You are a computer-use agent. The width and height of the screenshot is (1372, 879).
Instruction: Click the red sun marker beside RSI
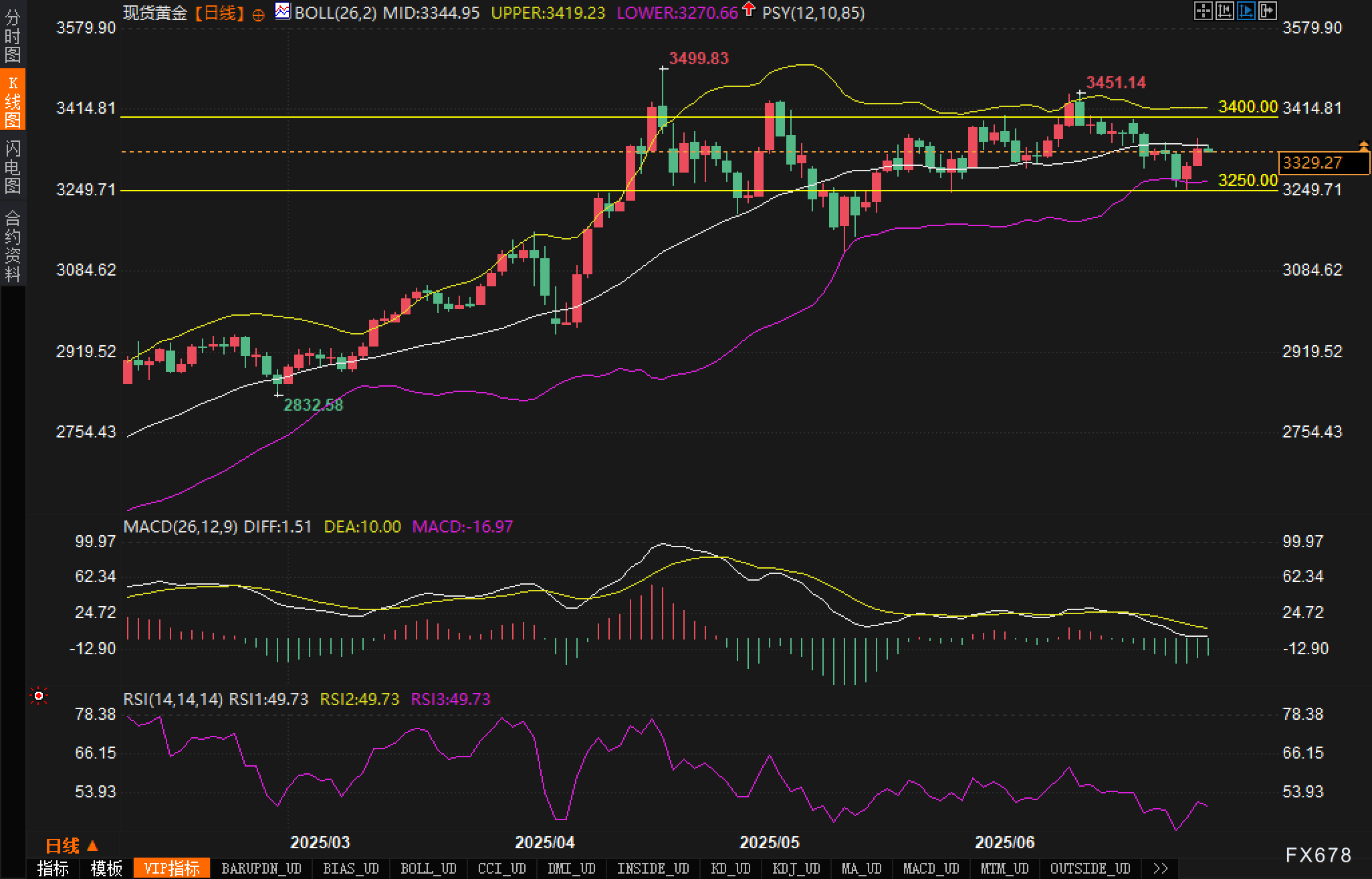(x=39, y=696)
